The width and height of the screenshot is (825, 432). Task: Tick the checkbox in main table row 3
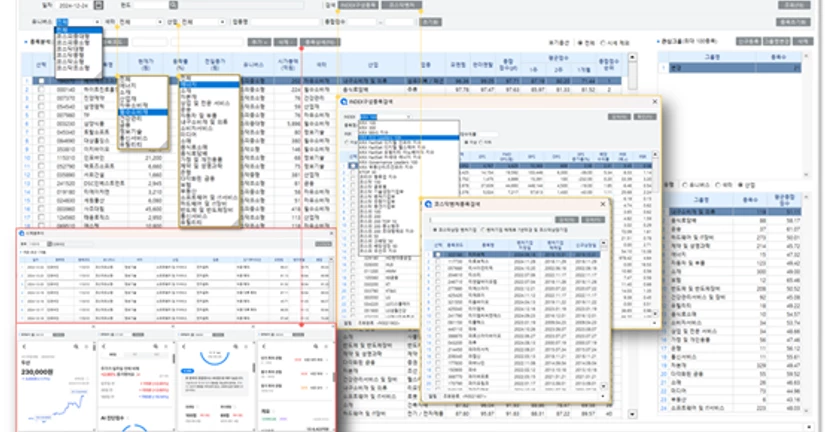click(41, 98)
